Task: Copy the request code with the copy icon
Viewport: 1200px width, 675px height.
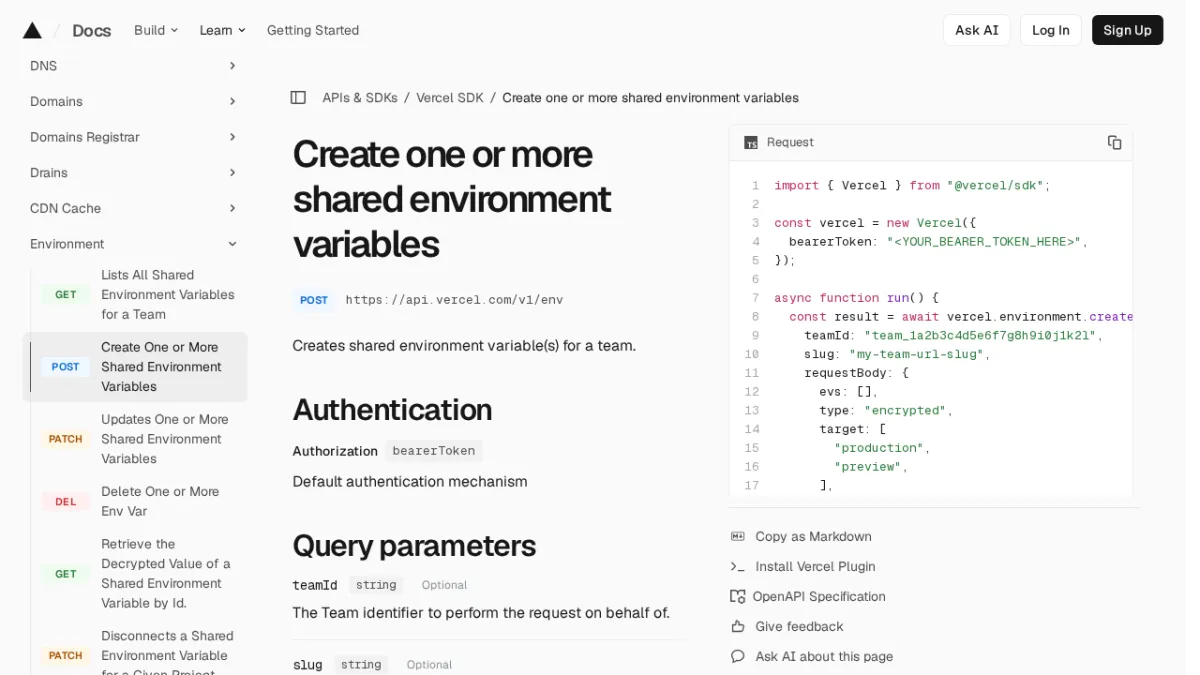Action: pos(1114,142)
